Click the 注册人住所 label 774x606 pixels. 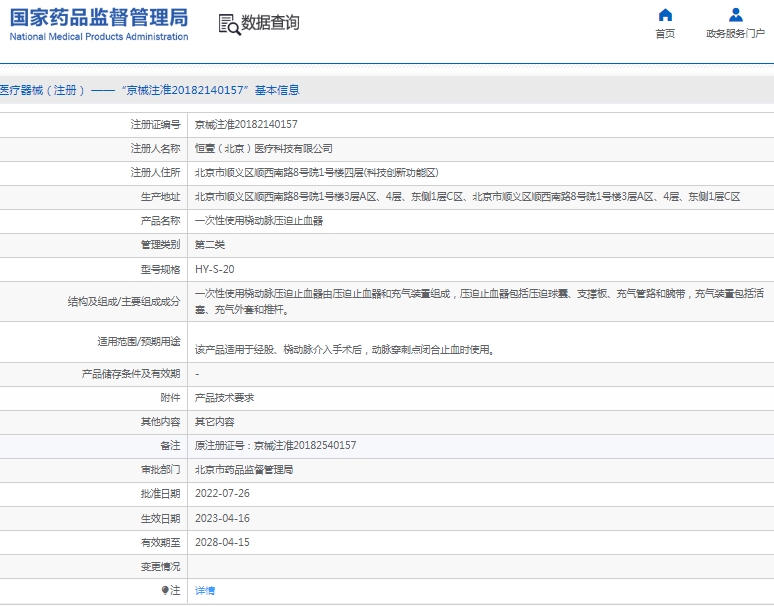(155, 173)
